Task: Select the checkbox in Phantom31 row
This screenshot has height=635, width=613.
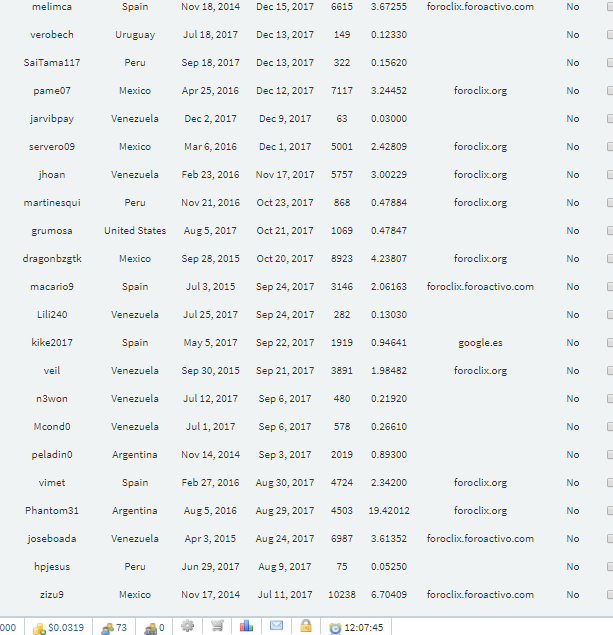Action: (x=610, y=510)
